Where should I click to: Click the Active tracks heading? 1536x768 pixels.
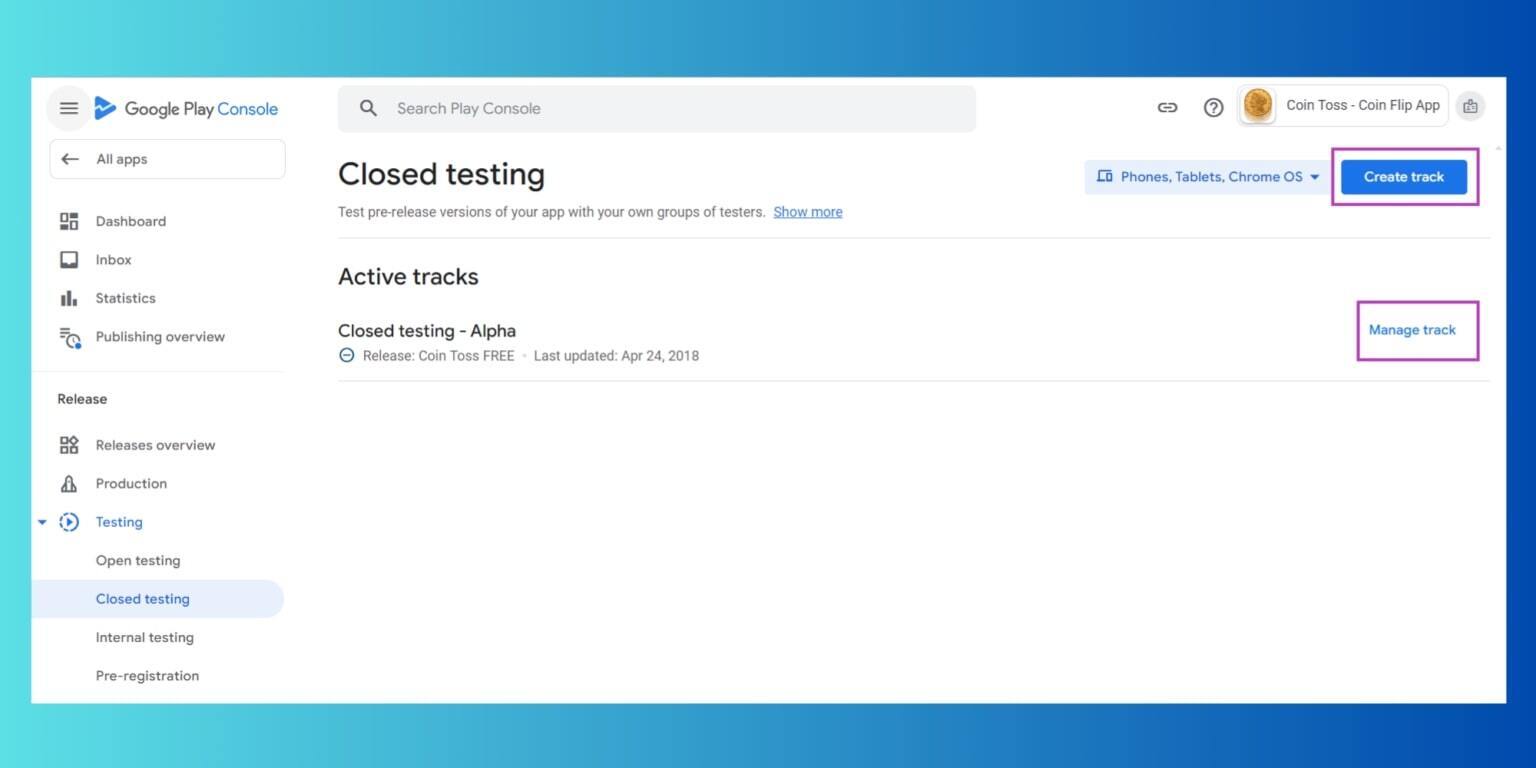(408, 277)
